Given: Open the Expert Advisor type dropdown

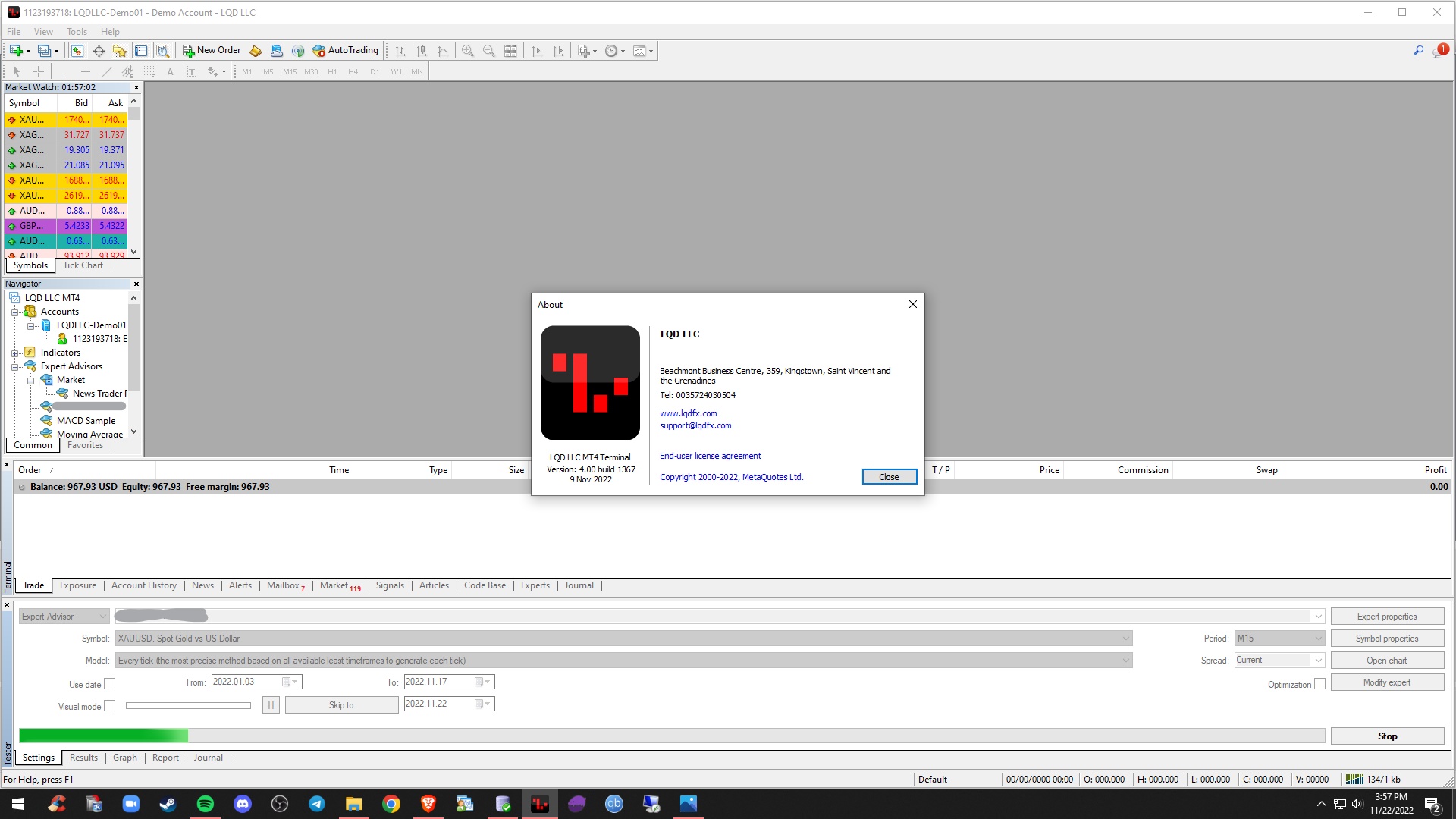Looking at the screenshot, I should pyautogui.click(x=64, y=617).
